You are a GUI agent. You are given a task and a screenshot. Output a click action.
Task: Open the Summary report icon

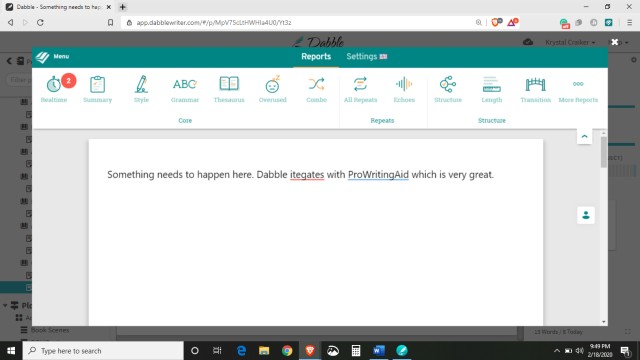(98, 89)
